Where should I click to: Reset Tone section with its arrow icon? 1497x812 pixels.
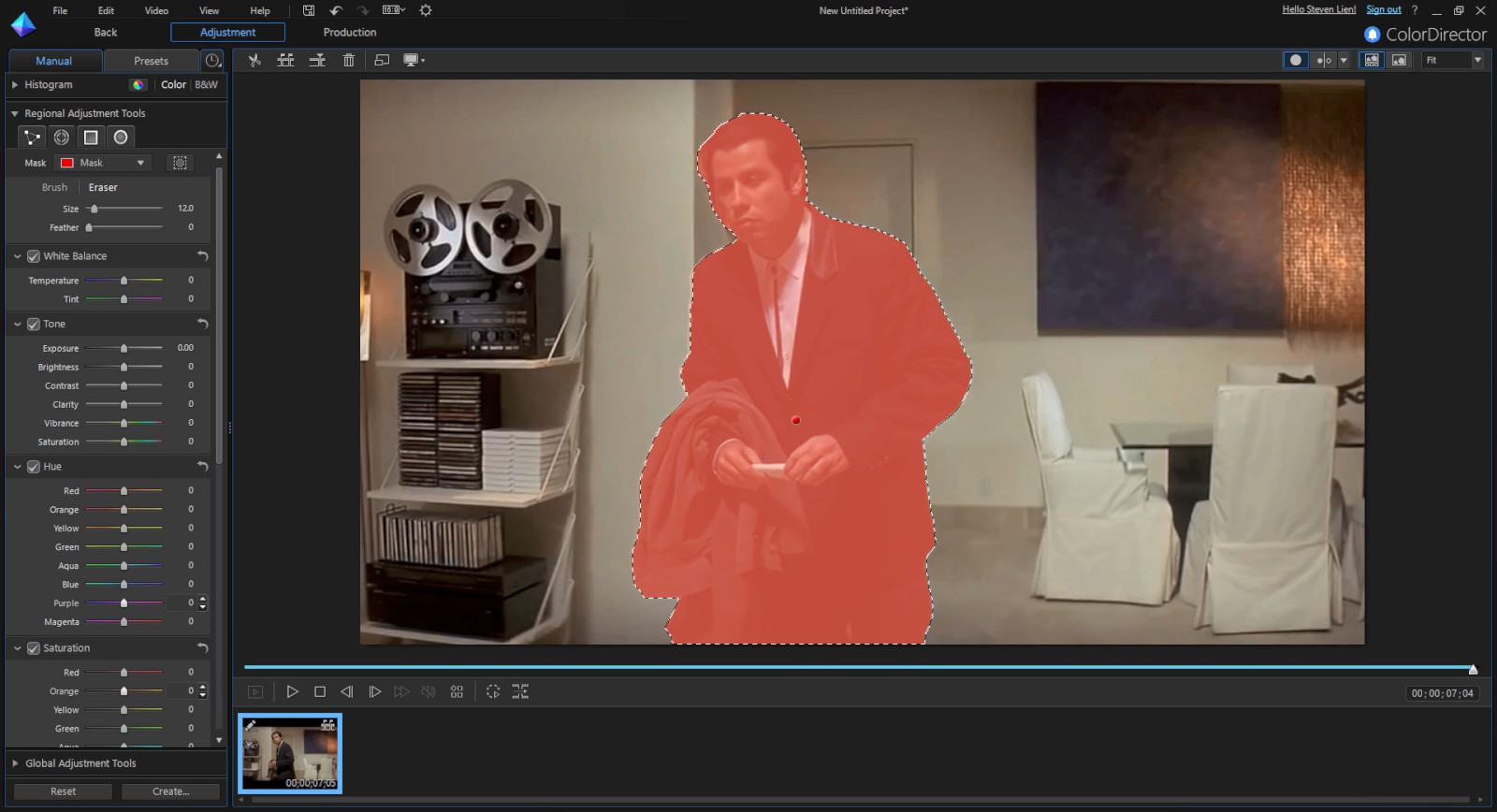point(202,324)
